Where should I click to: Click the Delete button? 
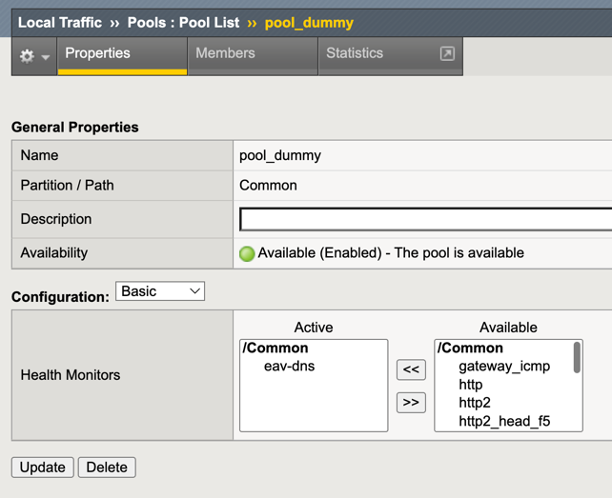click(107, 467)
